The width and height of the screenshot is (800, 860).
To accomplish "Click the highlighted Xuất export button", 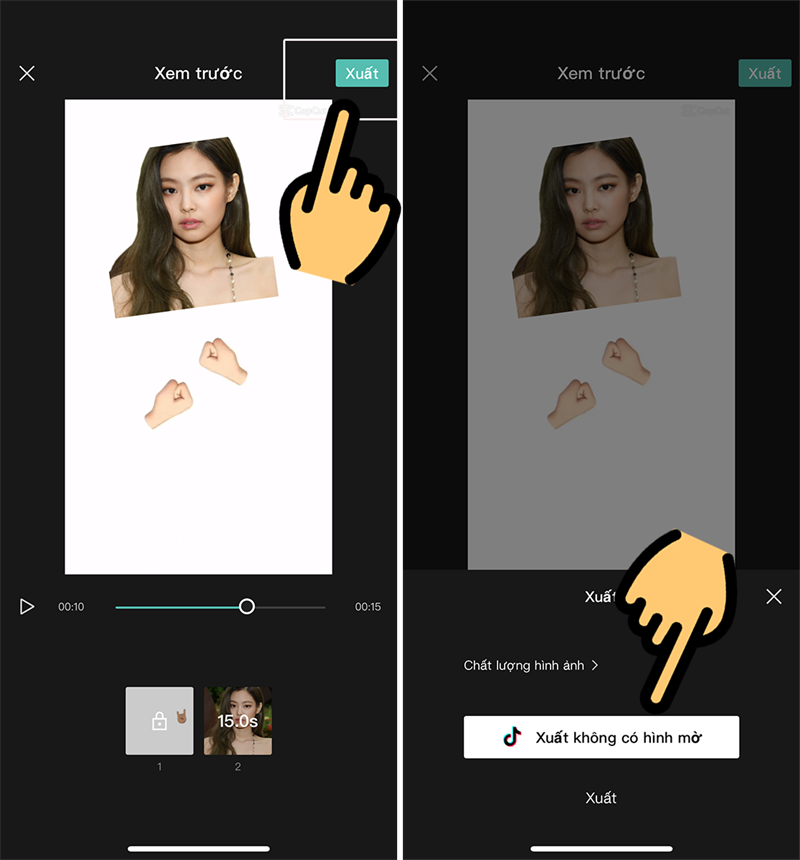I will point(362,73).
